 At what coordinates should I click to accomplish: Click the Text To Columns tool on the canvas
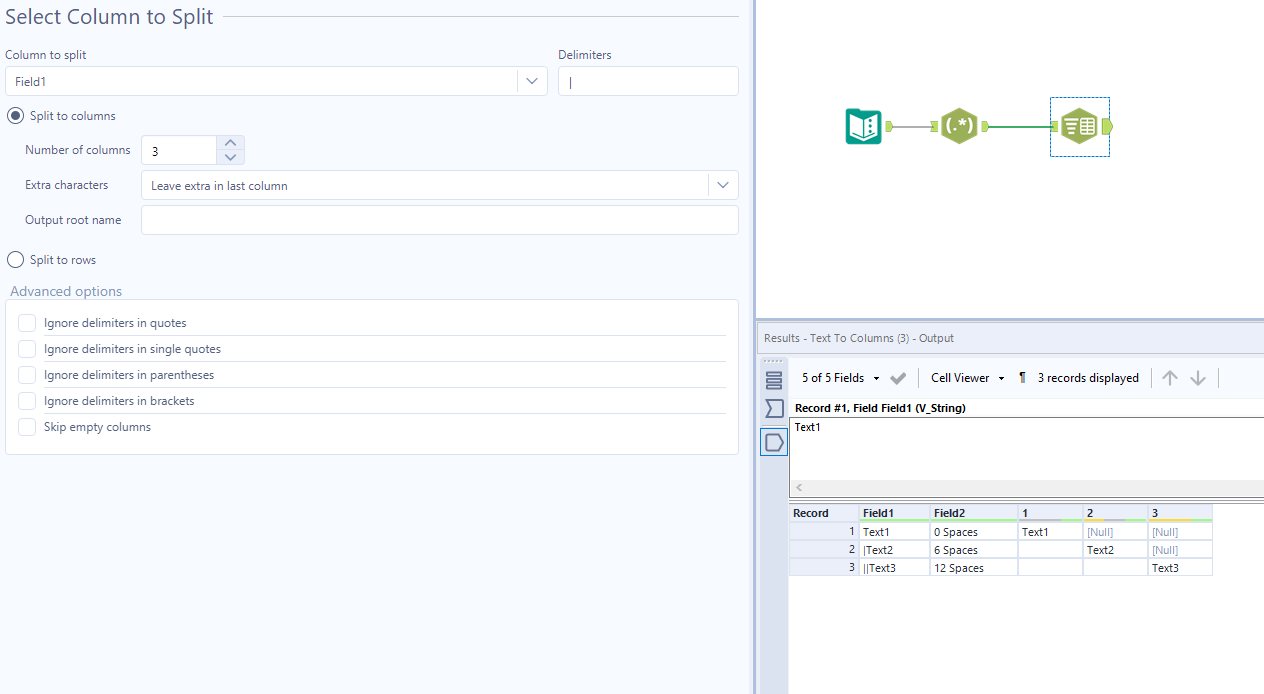click(x=1080, y=127)
